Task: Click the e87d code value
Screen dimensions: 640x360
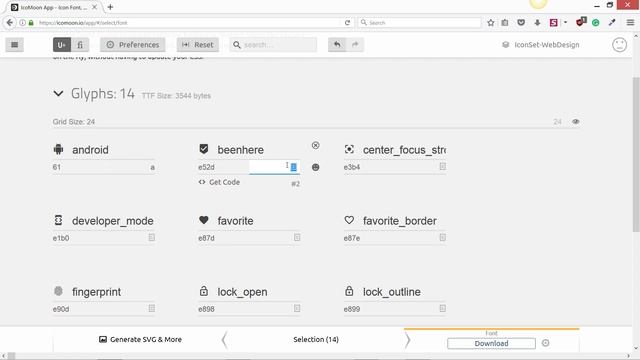Action: pyautogui.click(x=206, y=238)
